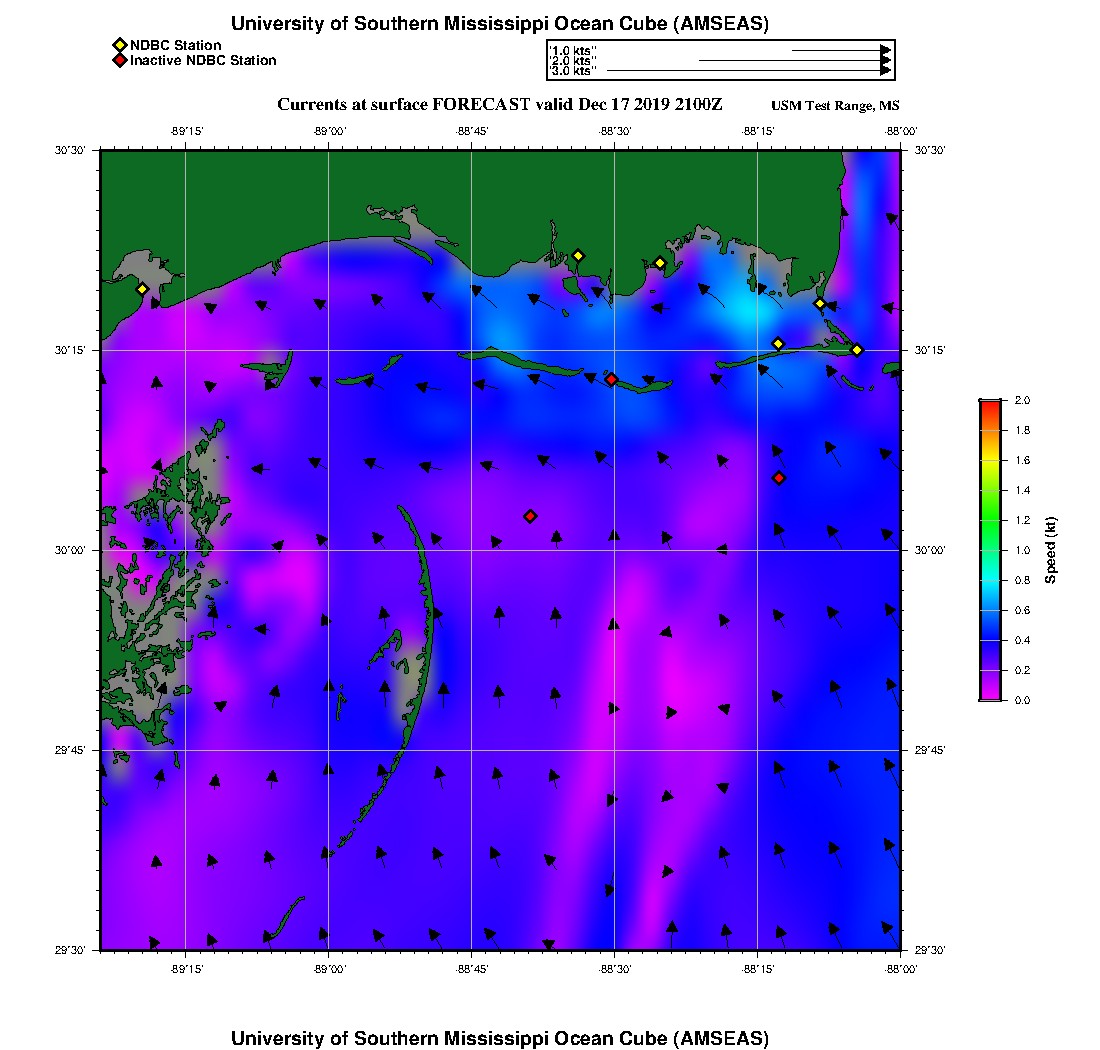Viewport: 1100px width, 1050px height.
Task: Click the easternmost red inactive station diamond
Action: tap(779, 478)
